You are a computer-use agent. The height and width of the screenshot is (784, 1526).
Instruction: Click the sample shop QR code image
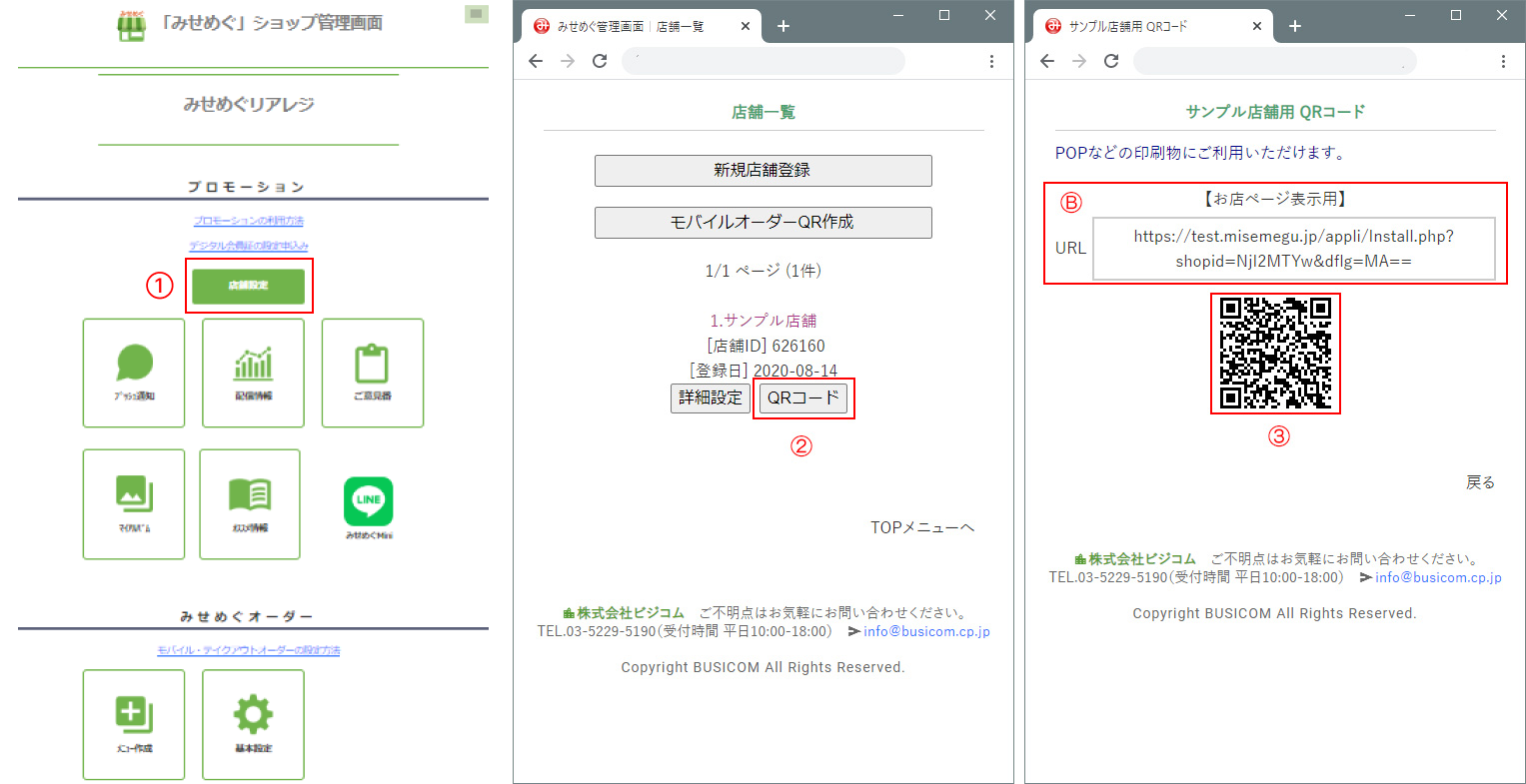click(x=1275, y=353)
